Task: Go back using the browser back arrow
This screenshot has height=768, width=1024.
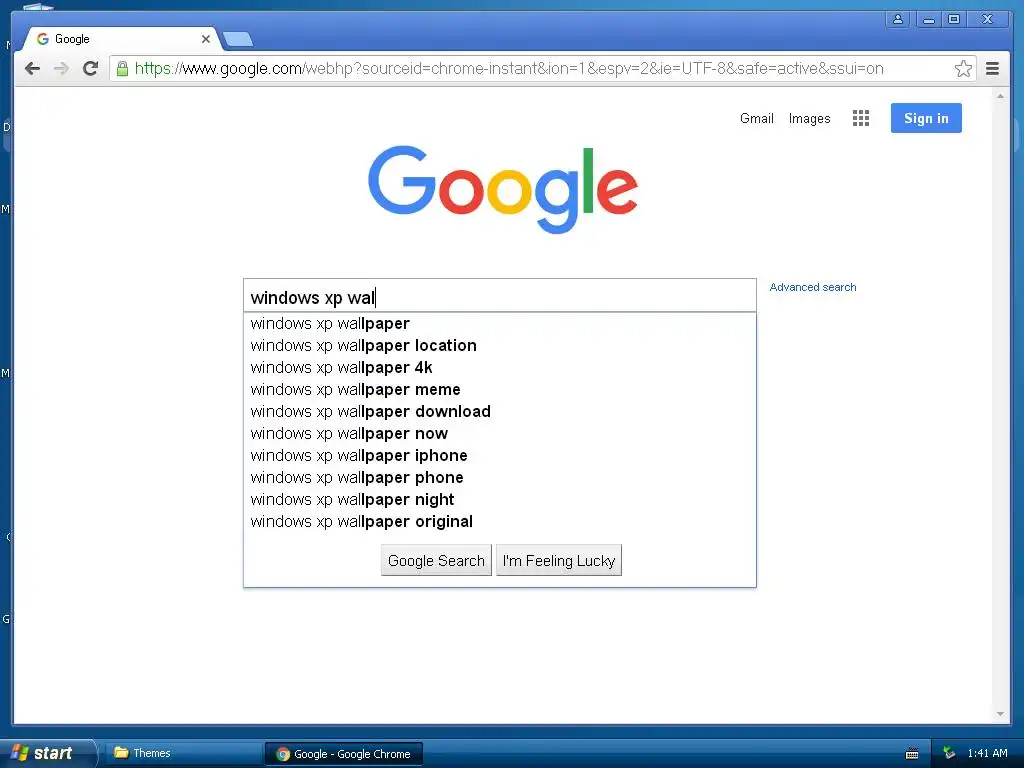Action: click(x=32, y=68)
